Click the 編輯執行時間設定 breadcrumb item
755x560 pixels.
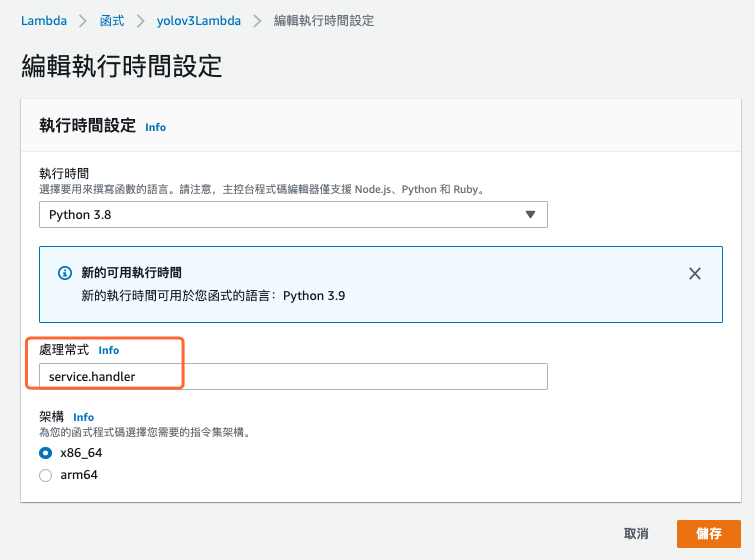click(324, 21)
